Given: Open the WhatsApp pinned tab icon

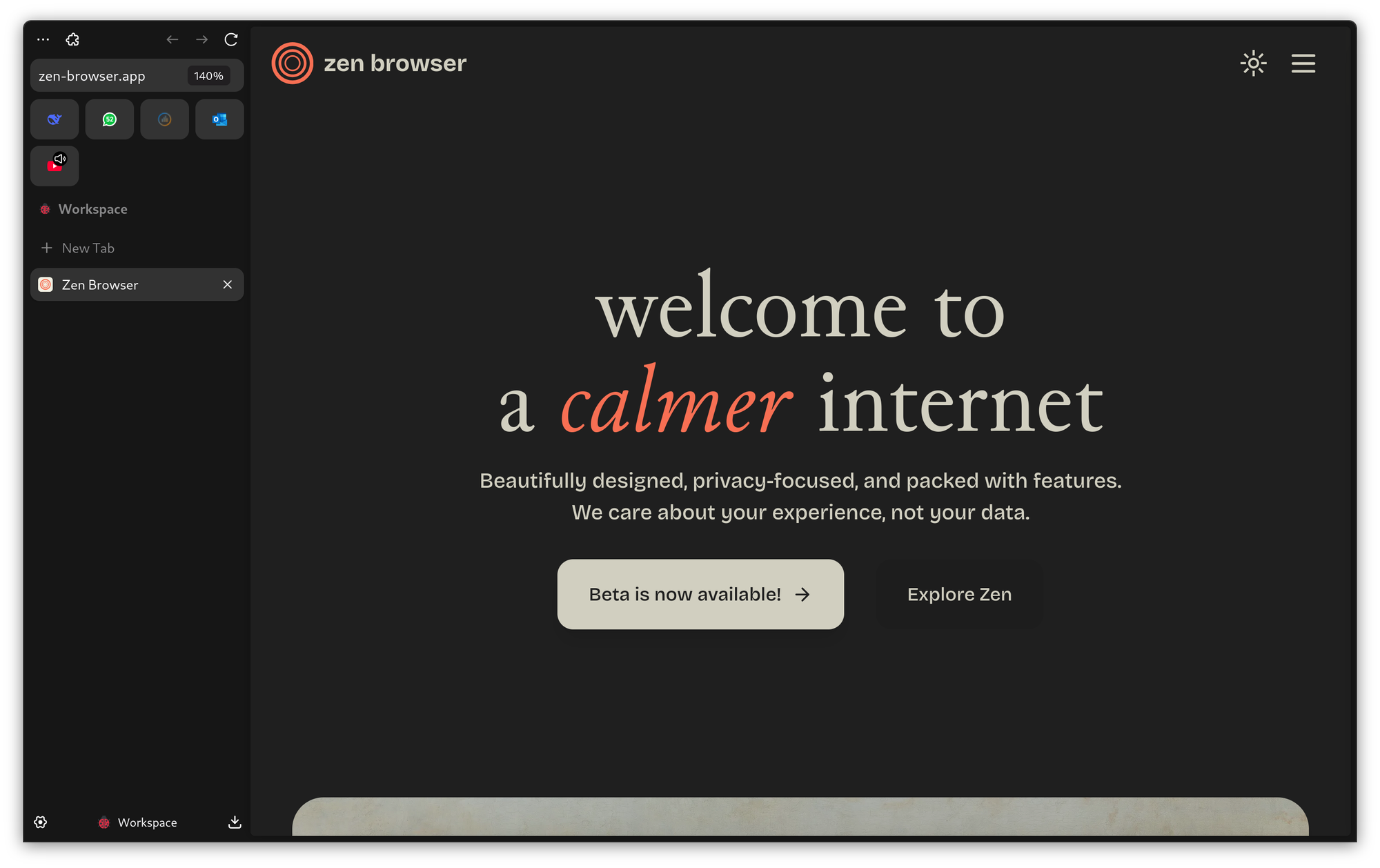Looking at the screenshot, I should [x=109, y=119].
